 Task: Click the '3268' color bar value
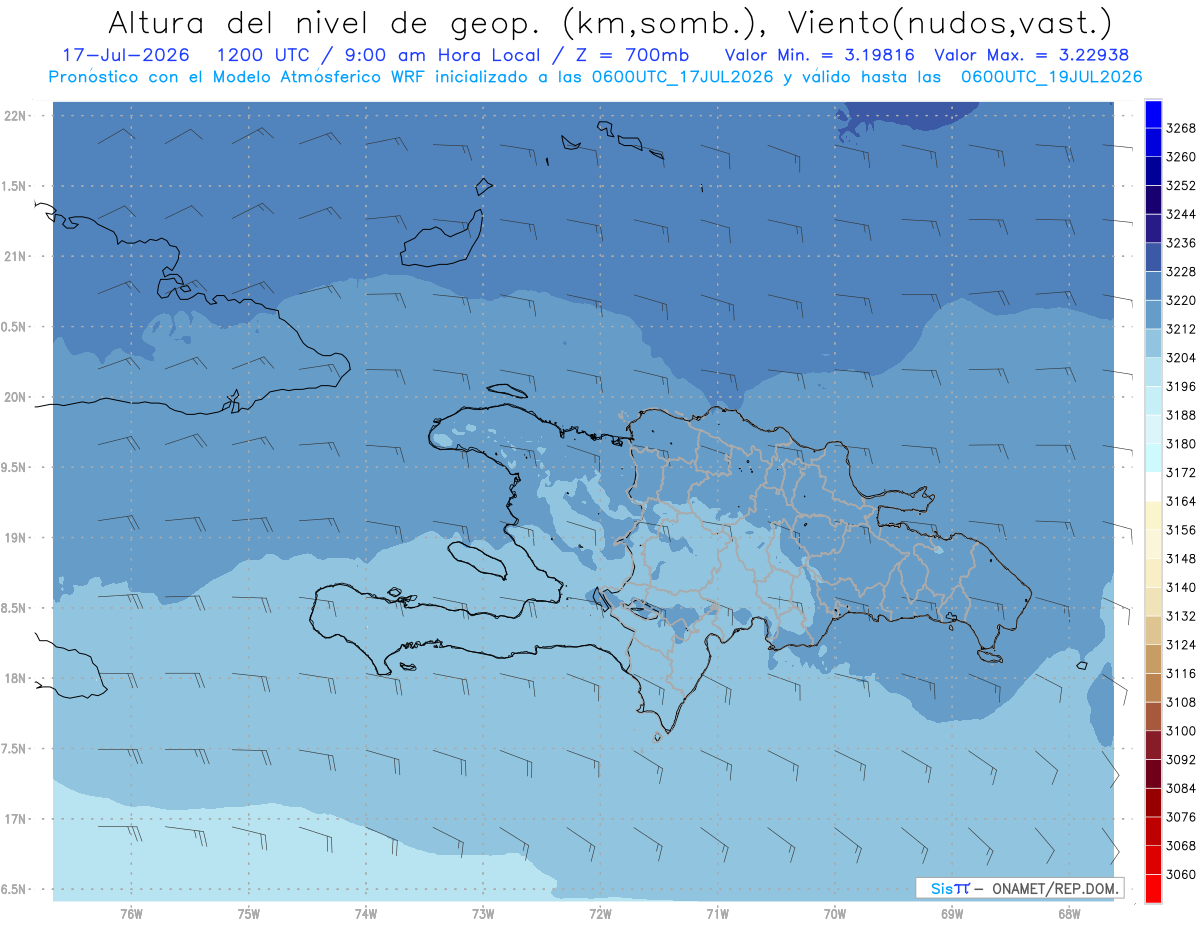click(1181, 128)
